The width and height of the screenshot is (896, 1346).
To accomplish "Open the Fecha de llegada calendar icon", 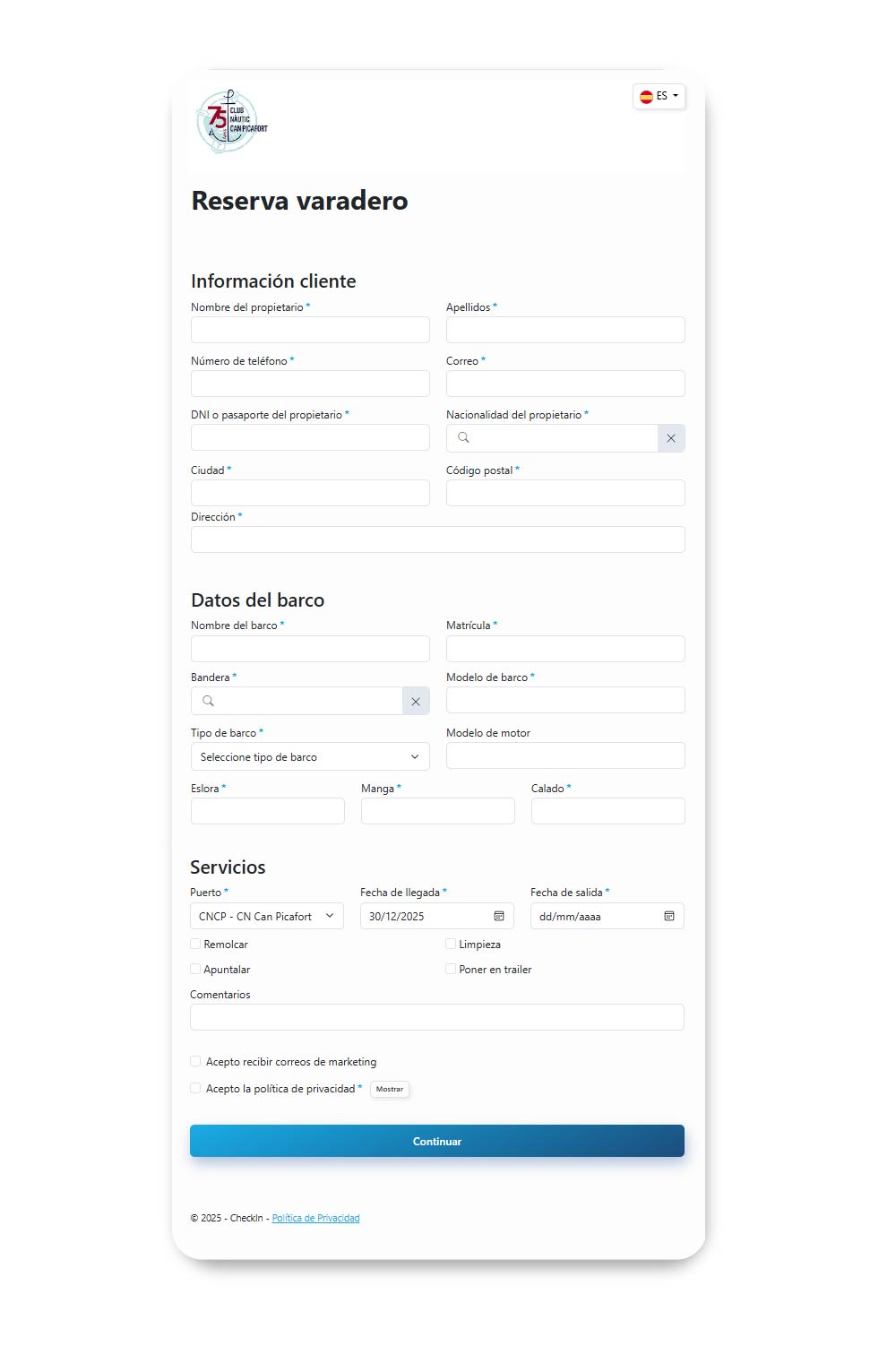I will [499, 916].
